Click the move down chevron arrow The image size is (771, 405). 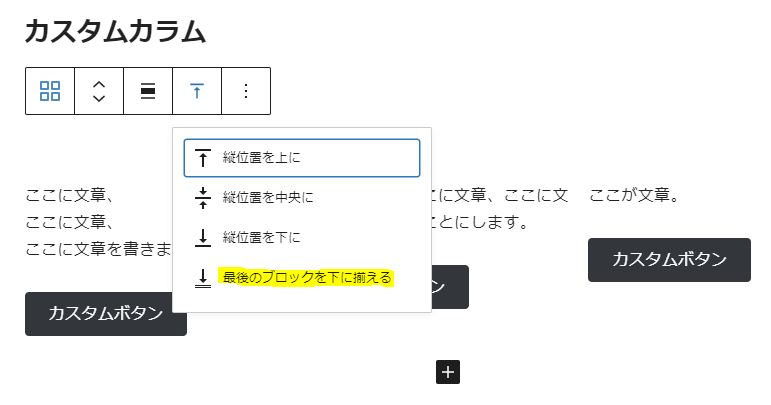coord(99,98)
